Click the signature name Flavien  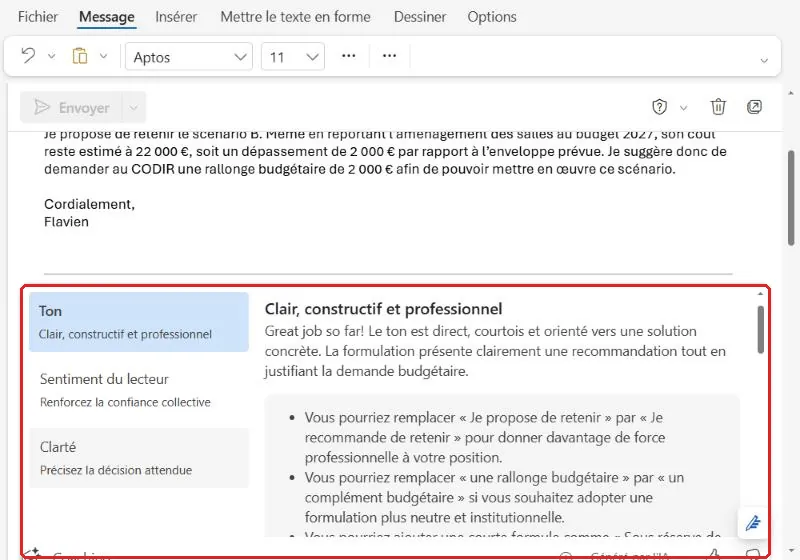coord(66,222)
